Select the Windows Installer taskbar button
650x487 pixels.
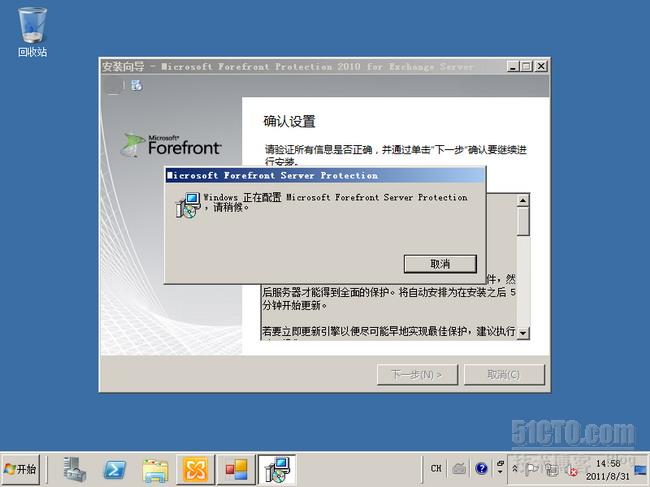(x=277, y=469)
